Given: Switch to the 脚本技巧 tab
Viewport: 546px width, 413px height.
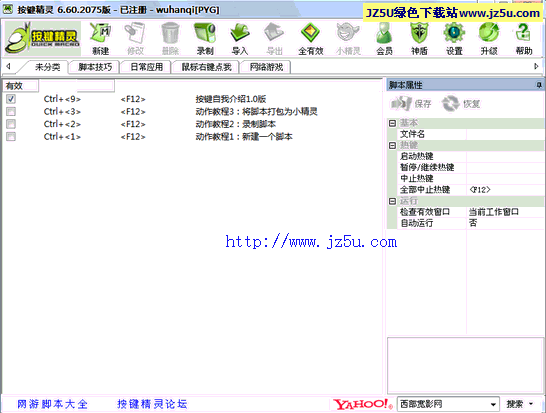Looking at the screenshot, I should (x=95, y=67).
